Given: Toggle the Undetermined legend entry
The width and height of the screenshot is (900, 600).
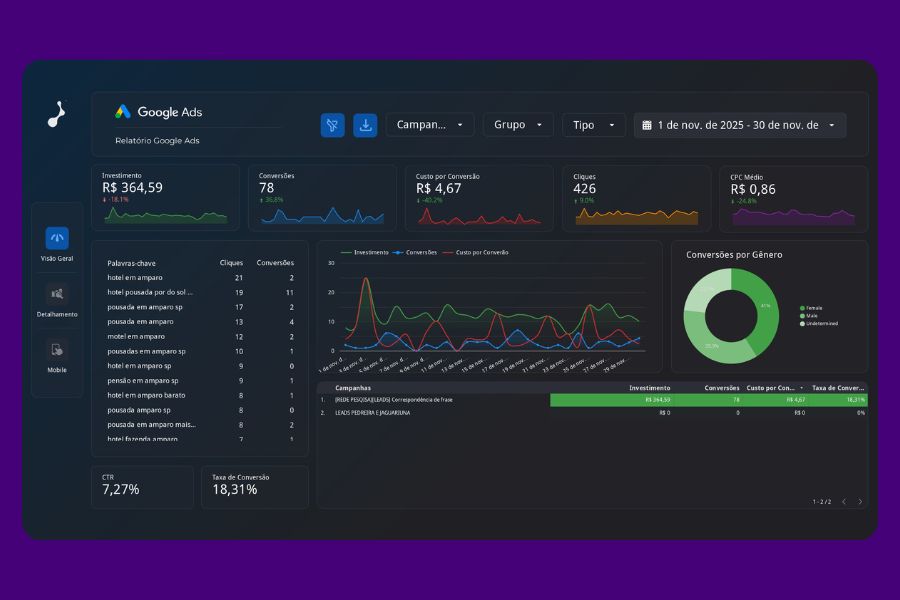Looking at the screenshot, I should [819, 324].
